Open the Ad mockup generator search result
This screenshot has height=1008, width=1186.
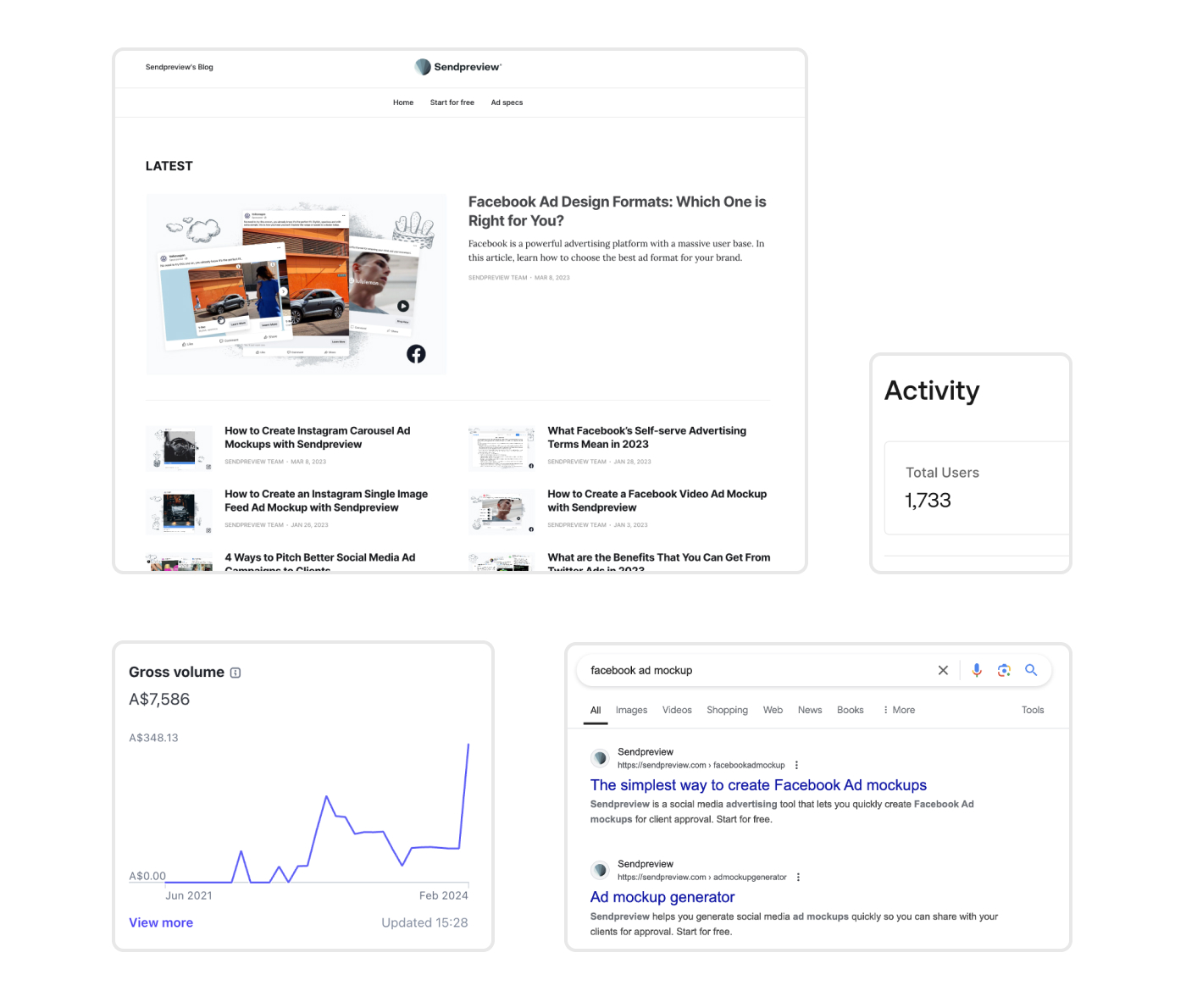(x=662, y=896)
